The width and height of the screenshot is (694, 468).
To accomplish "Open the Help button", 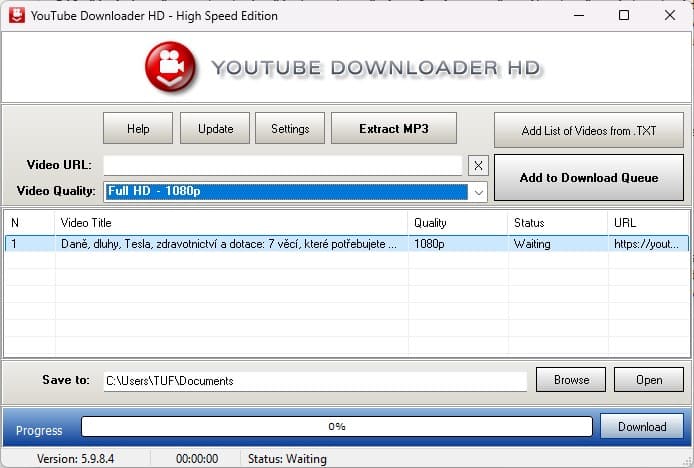I will tap(138, 128).
